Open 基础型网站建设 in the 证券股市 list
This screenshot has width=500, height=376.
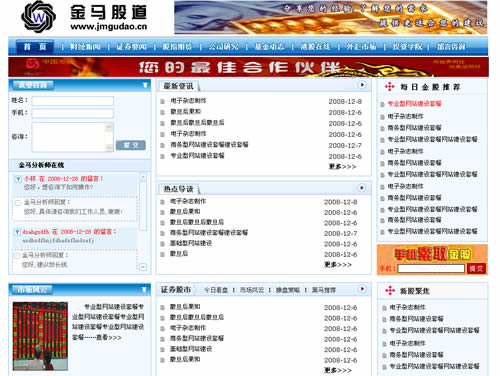coord(191,349)
